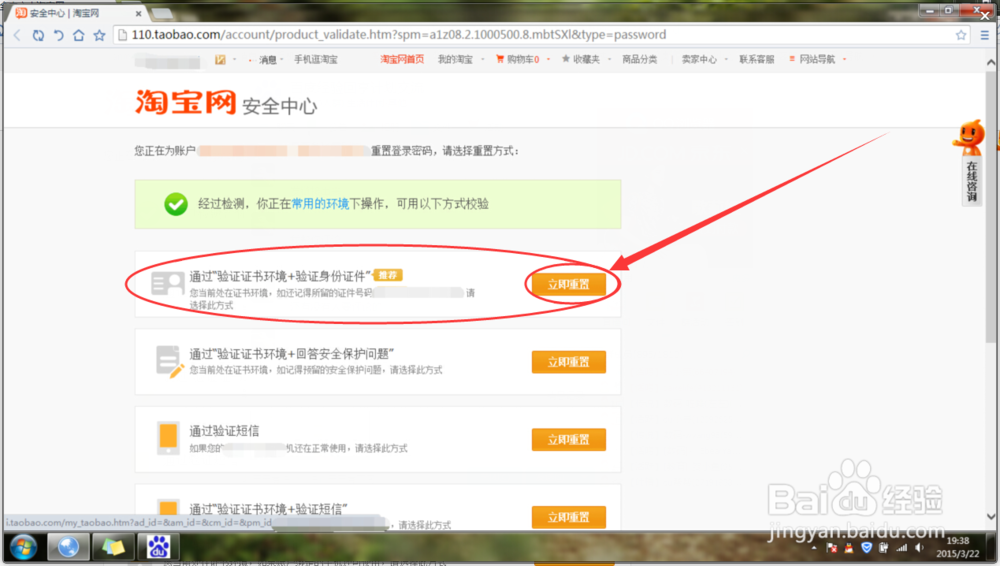This screenshot has height=566, width=1000.
Task: Expand the 网站导航 menu
Action: 817,59
